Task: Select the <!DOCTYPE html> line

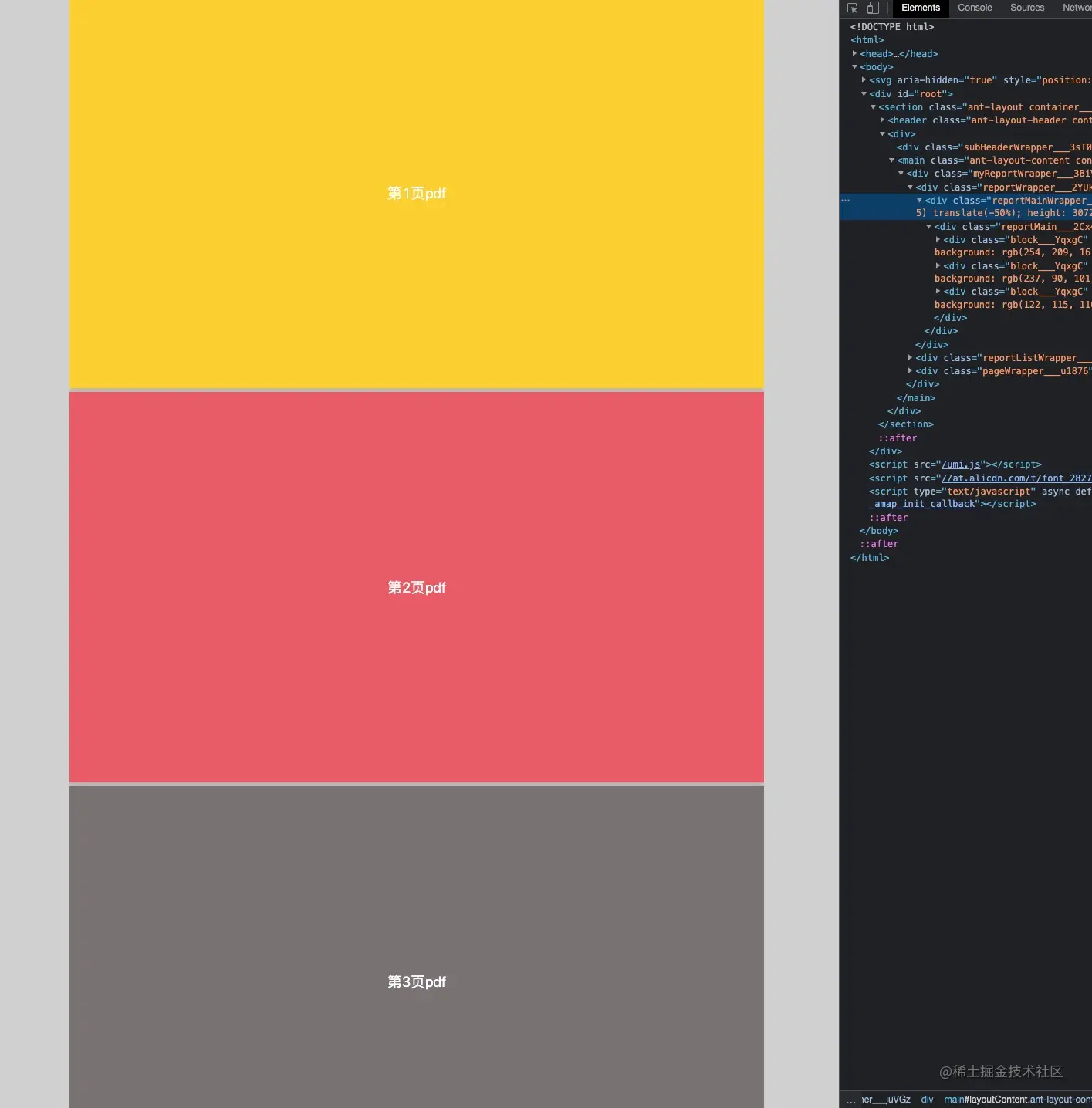Action: click(x=892, y=27)
